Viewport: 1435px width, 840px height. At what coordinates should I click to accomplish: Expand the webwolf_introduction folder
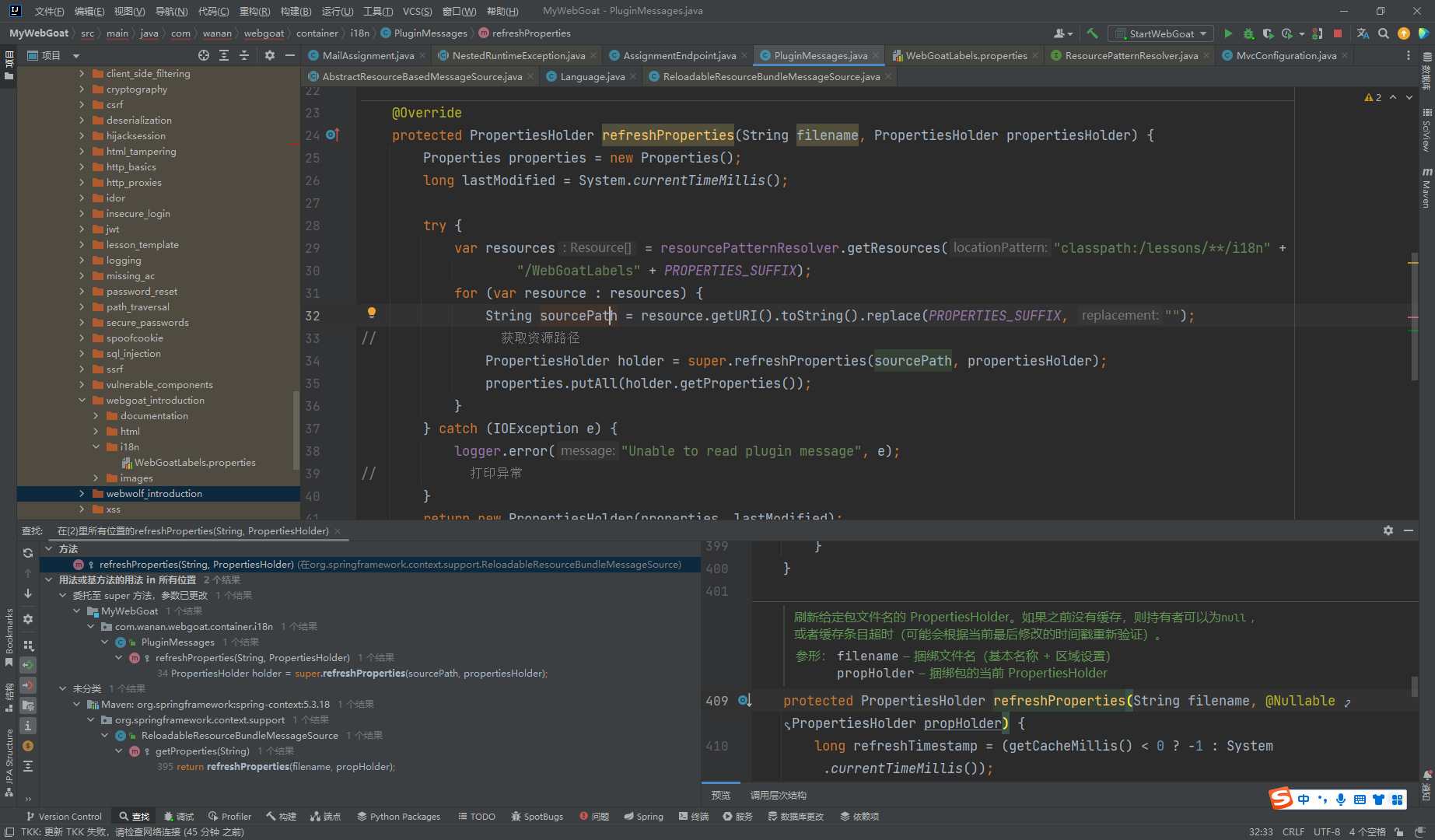[82, 494]
